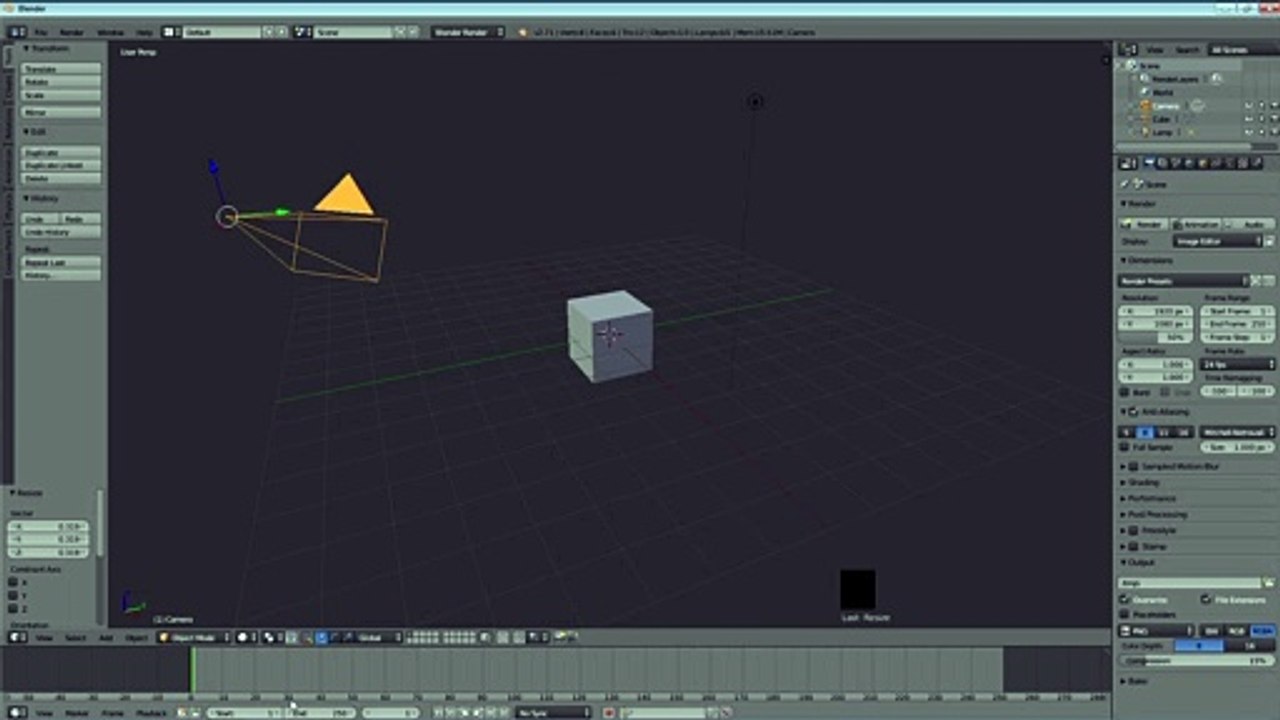Click the render properties tab icon
The width and height of the screenshot is (1280, 720).
click(x=1149, y=163)
